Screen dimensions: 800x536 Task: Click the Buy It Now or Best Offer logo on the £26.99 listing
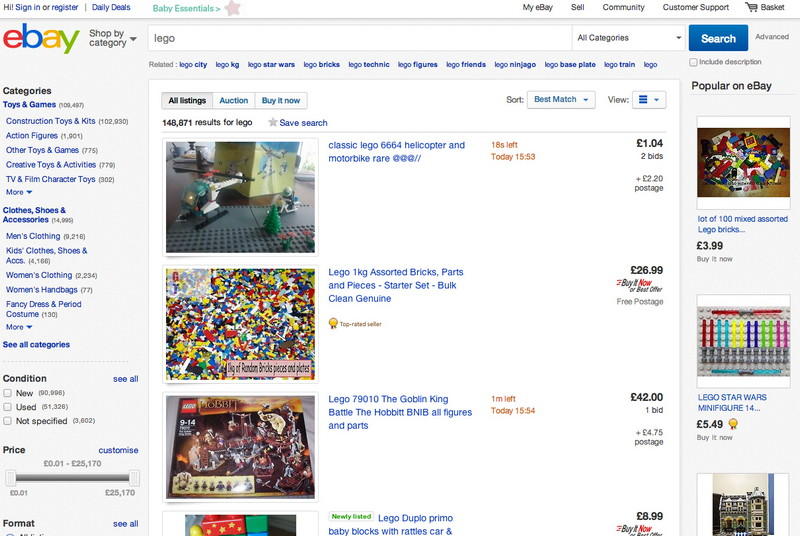point(639,286)
